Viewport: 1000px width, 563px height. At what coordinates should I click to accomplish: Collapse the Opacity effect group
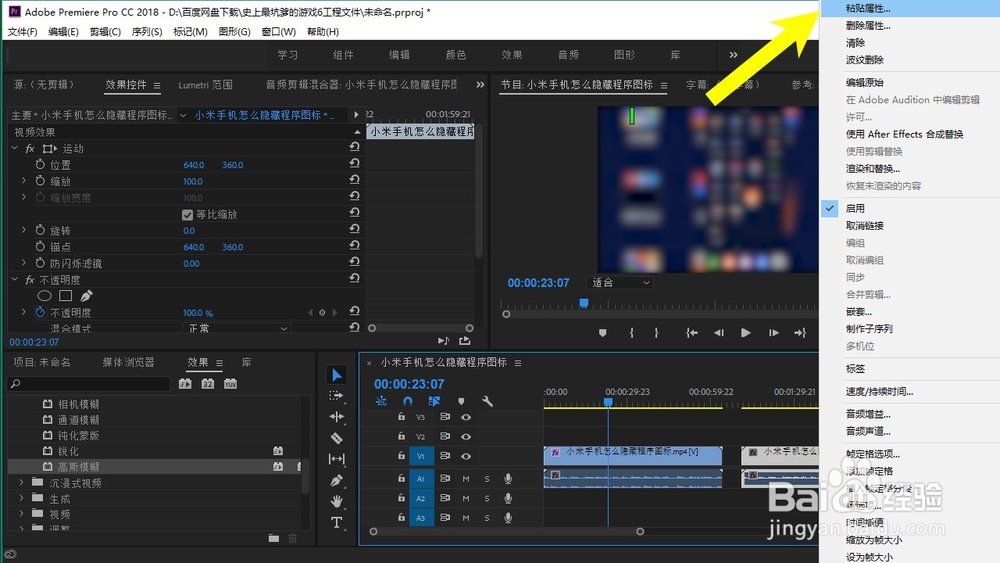click(x=15, y=279)
